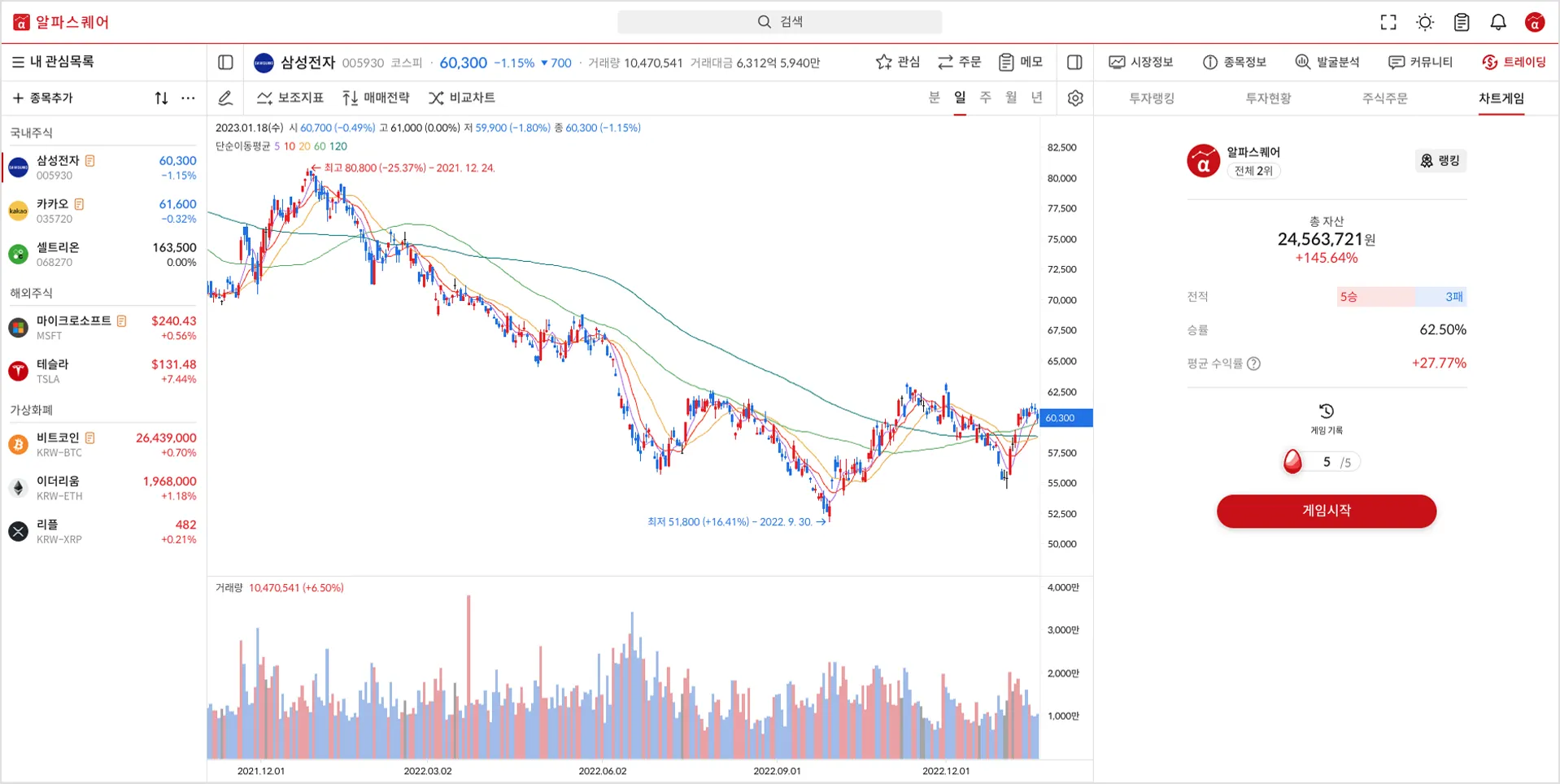Click the 전체 2위 rank badge
Screen dimensions: 1560x784
pos(1253,171)
